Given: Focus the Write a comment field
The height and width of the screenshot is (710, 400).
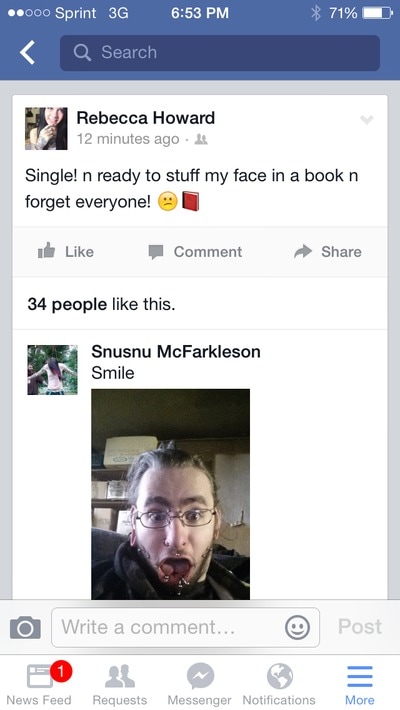Looking at the screenshot, I should 186,627.
